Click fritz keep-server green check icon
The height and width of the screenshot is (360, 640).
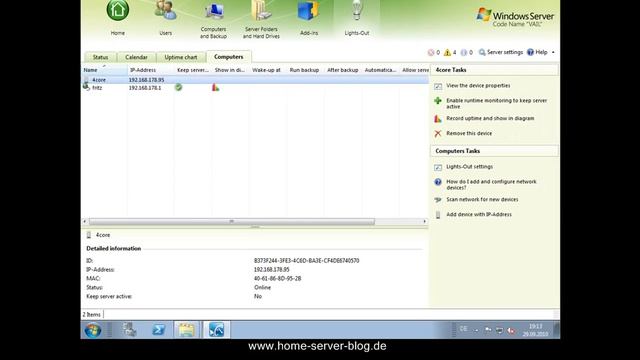(178, 87)
